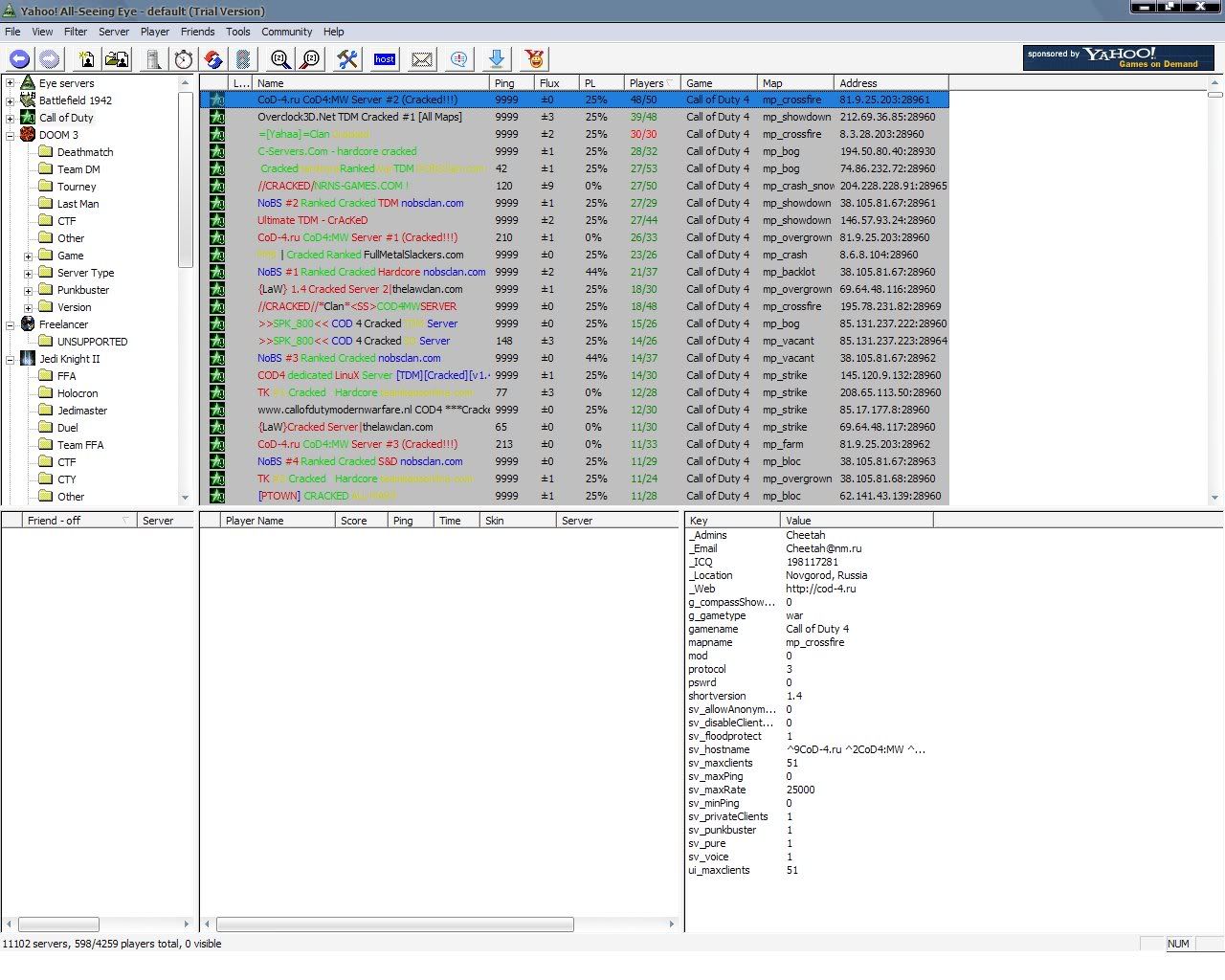Screen dimensions: 1225x980
Task: Expand the Battlefield 1942 tree node
Action: coord(10,100)
